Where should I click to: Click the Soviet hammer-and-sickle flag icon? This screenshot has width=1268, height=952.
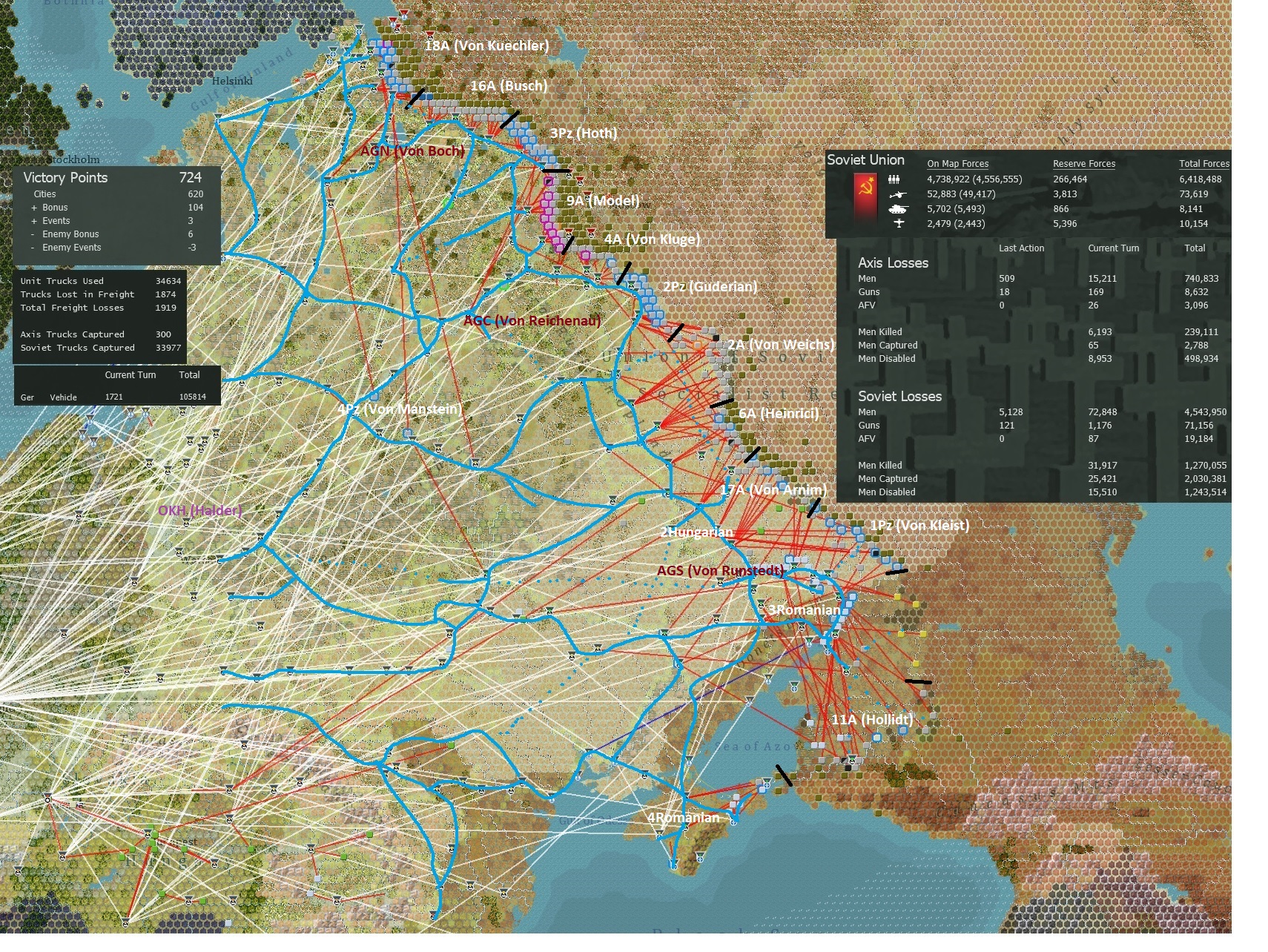coord(865,199)
